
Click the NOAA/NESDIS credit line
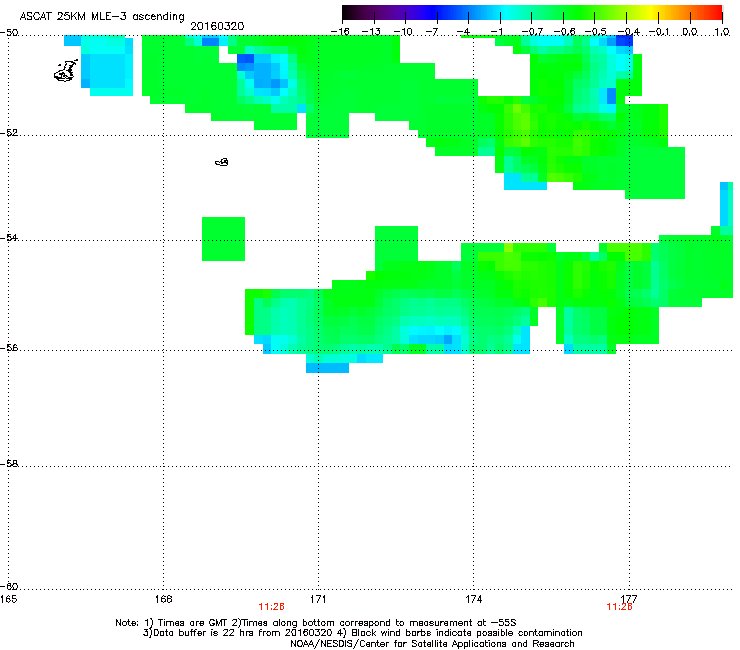432,643
